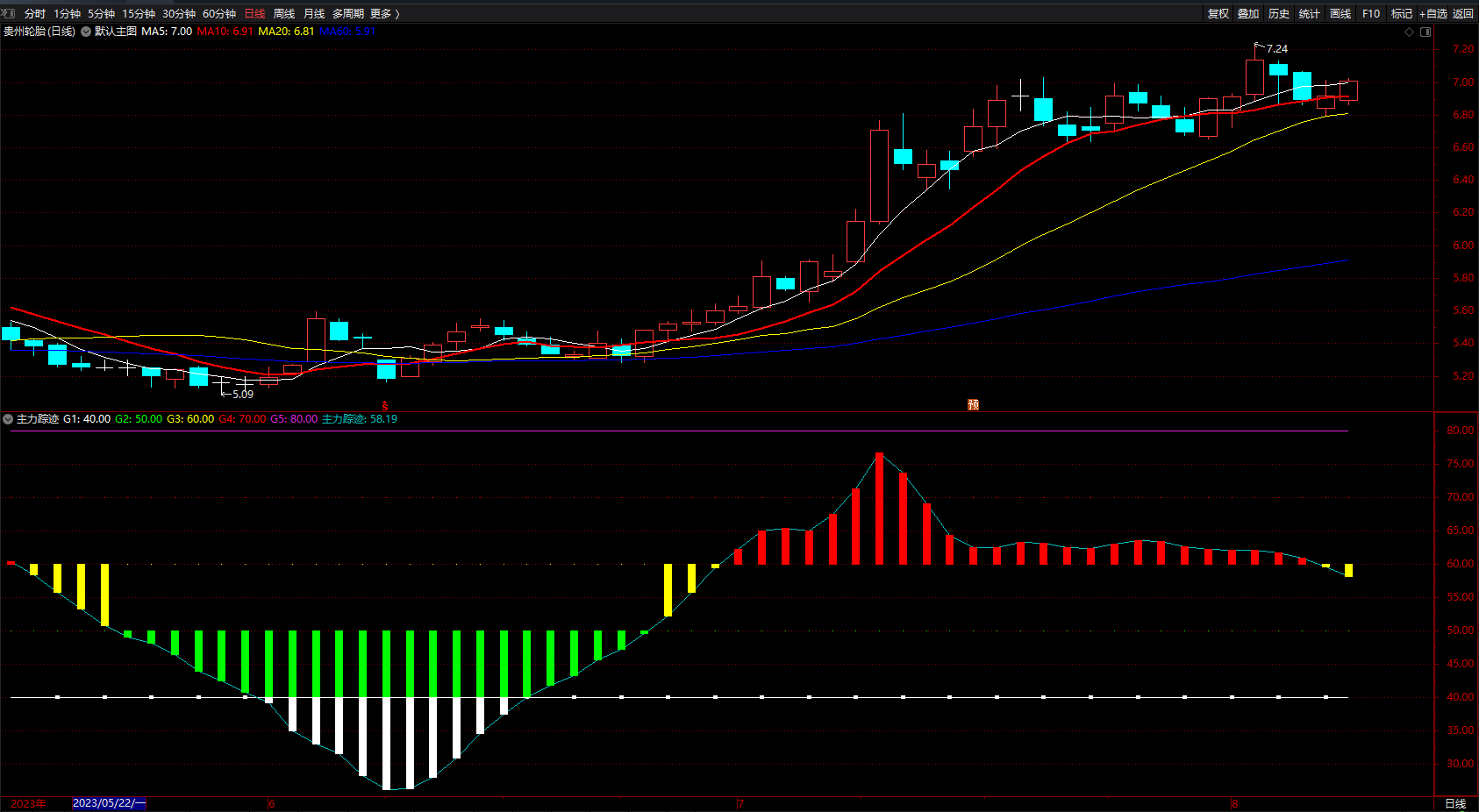The height and width of the screenshot is (812, 1479).
Task: Toggle the 叠加 overlay option
Action: click(1248, 14)
